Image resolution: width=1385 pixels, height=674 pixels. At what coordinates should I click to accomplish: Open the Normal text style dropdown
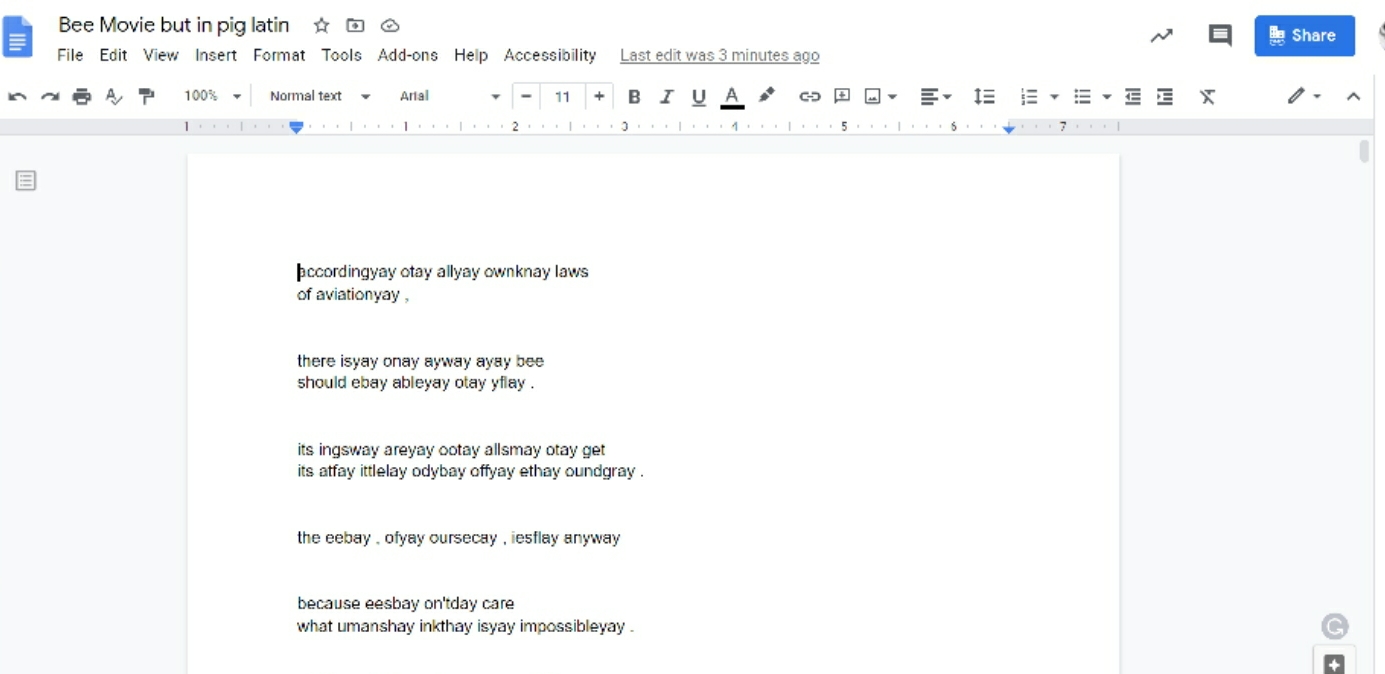pos(320,96)
